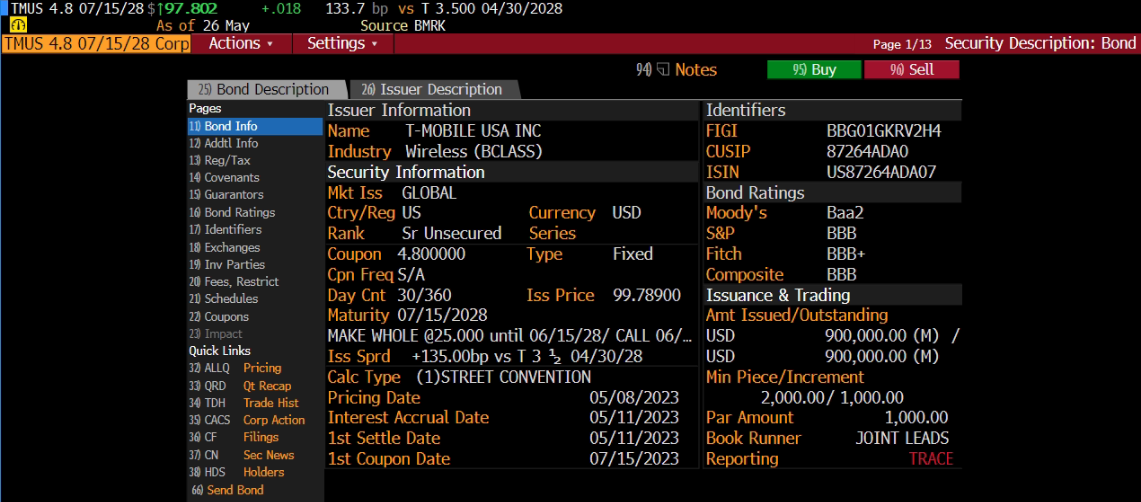Click Coupon value 4.800000

[x=432, y=254]
